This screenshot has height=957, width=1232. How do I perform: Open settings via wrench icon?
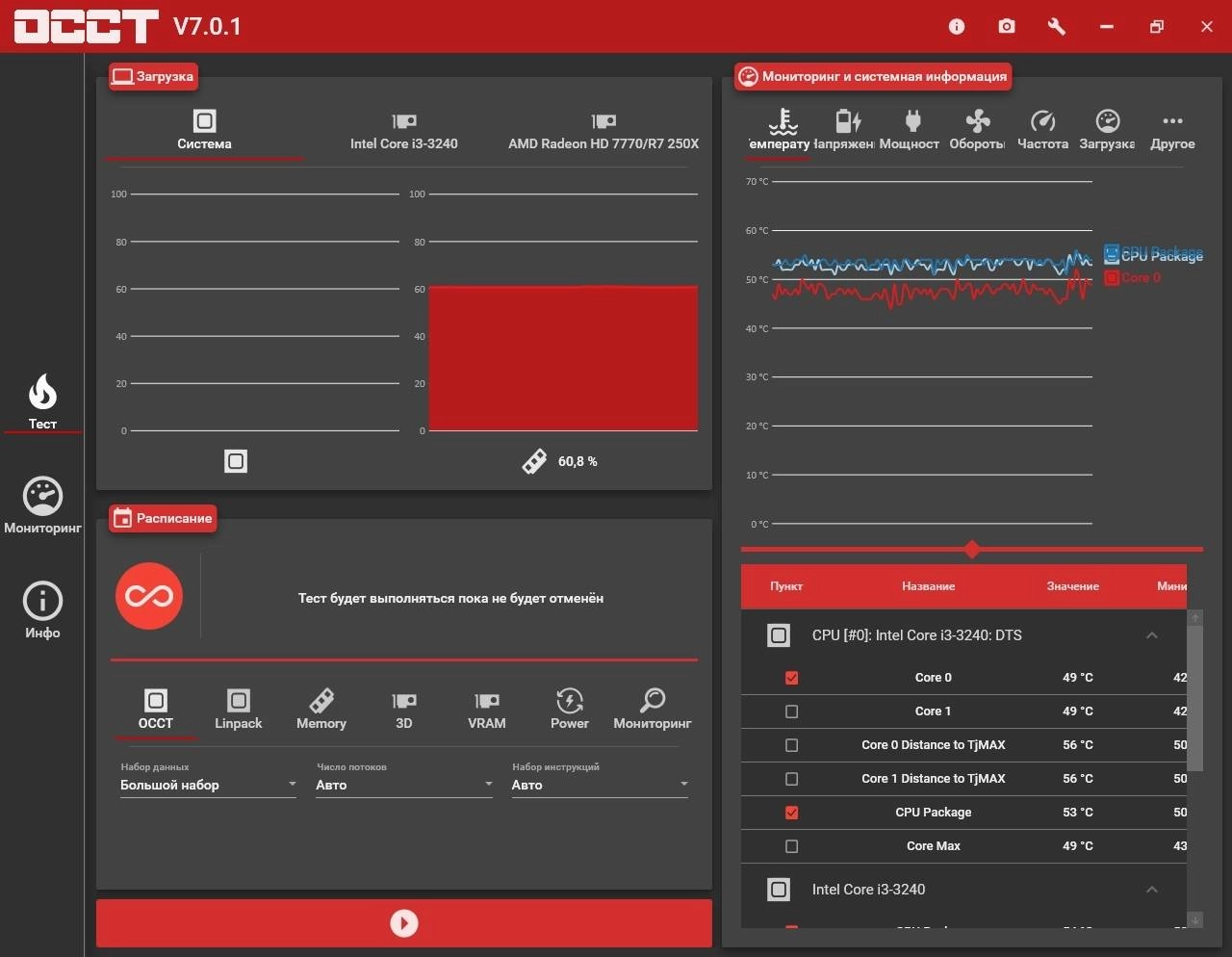[1057, 27]
